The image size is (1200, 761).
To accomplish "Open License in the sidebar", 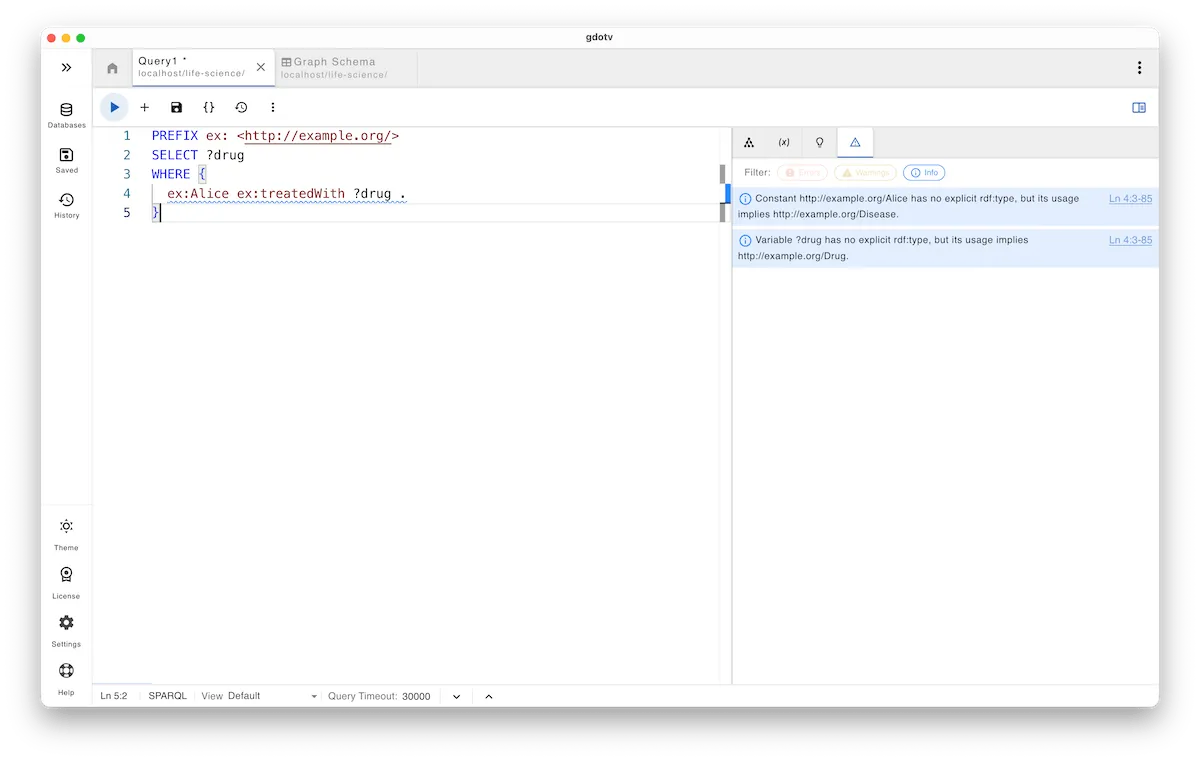I will pyautogui.click(x=66, y=582).
